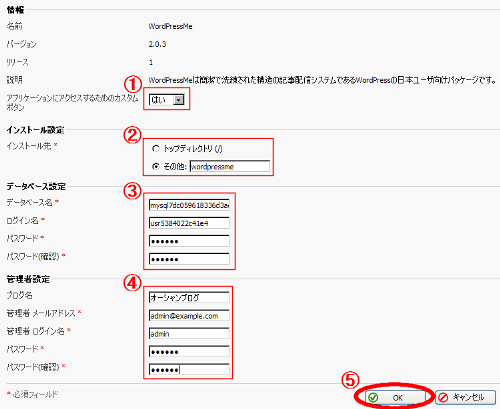
Task: Click the キャンセル button
Action: (x=465, y=397)
